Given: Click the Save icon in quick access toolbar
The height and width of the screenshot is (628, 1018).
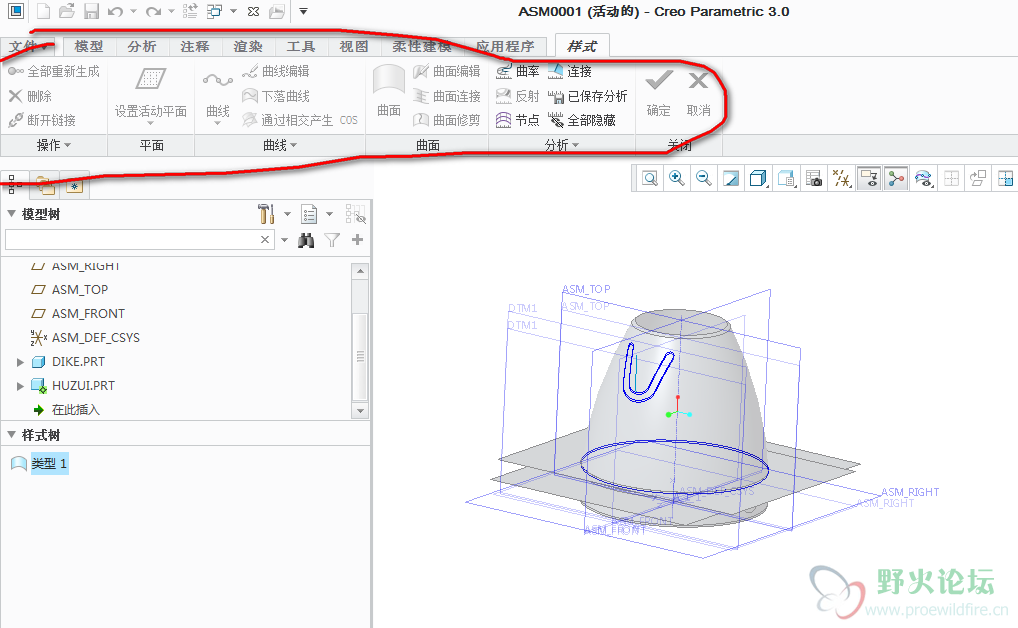Looking at the screenshot, I should [91, 11].
